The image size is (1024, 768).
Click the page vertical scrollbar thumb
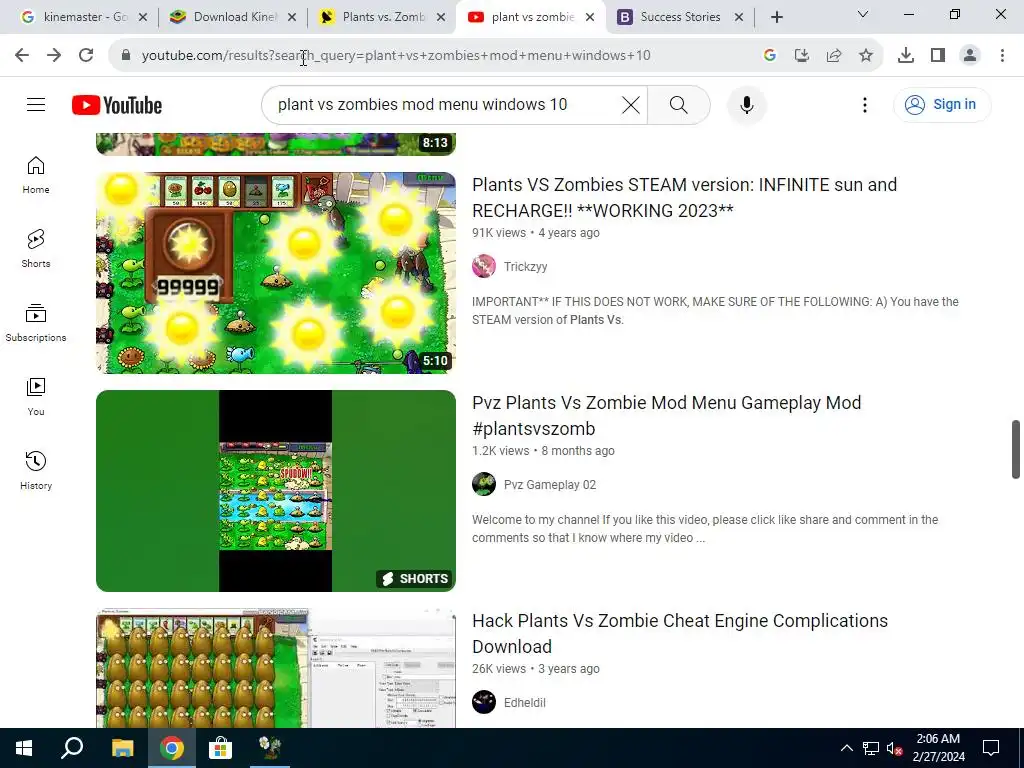(1016, 449)
